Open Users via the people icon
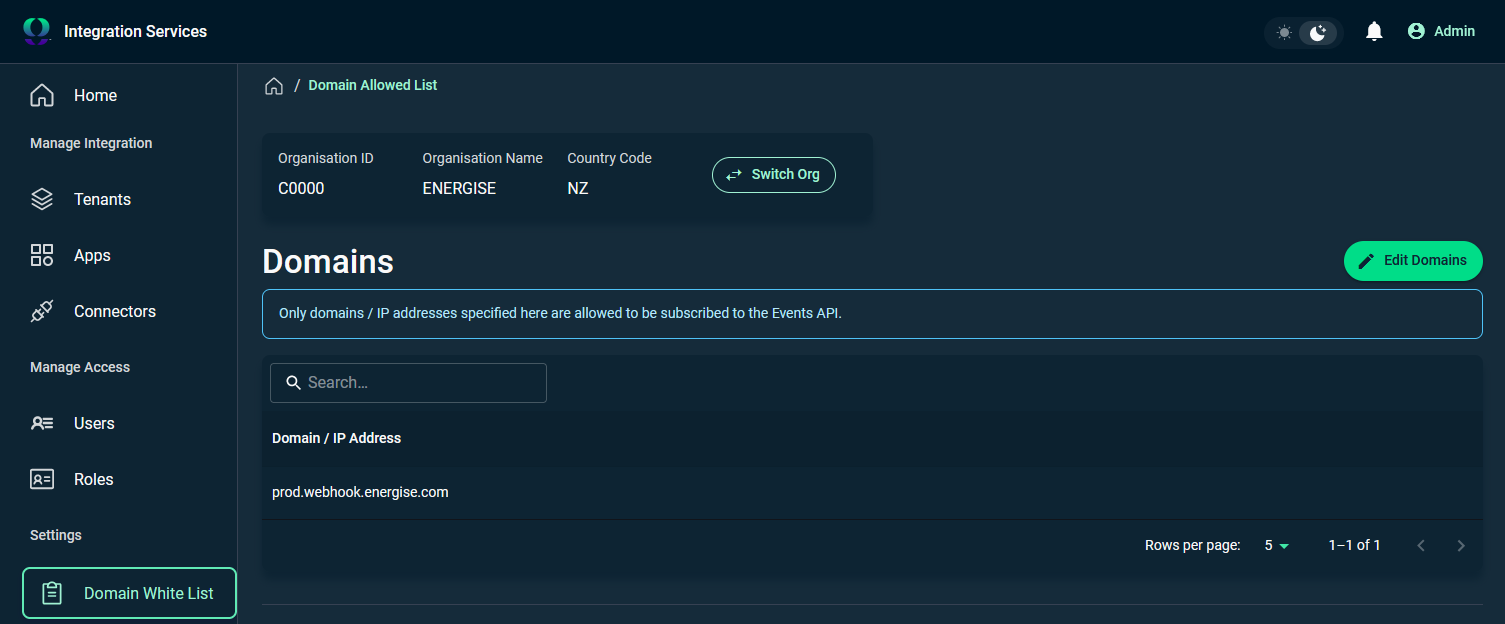Image resolution: width=1505 pixels, height=624 pixels. [x=41, y=423]
